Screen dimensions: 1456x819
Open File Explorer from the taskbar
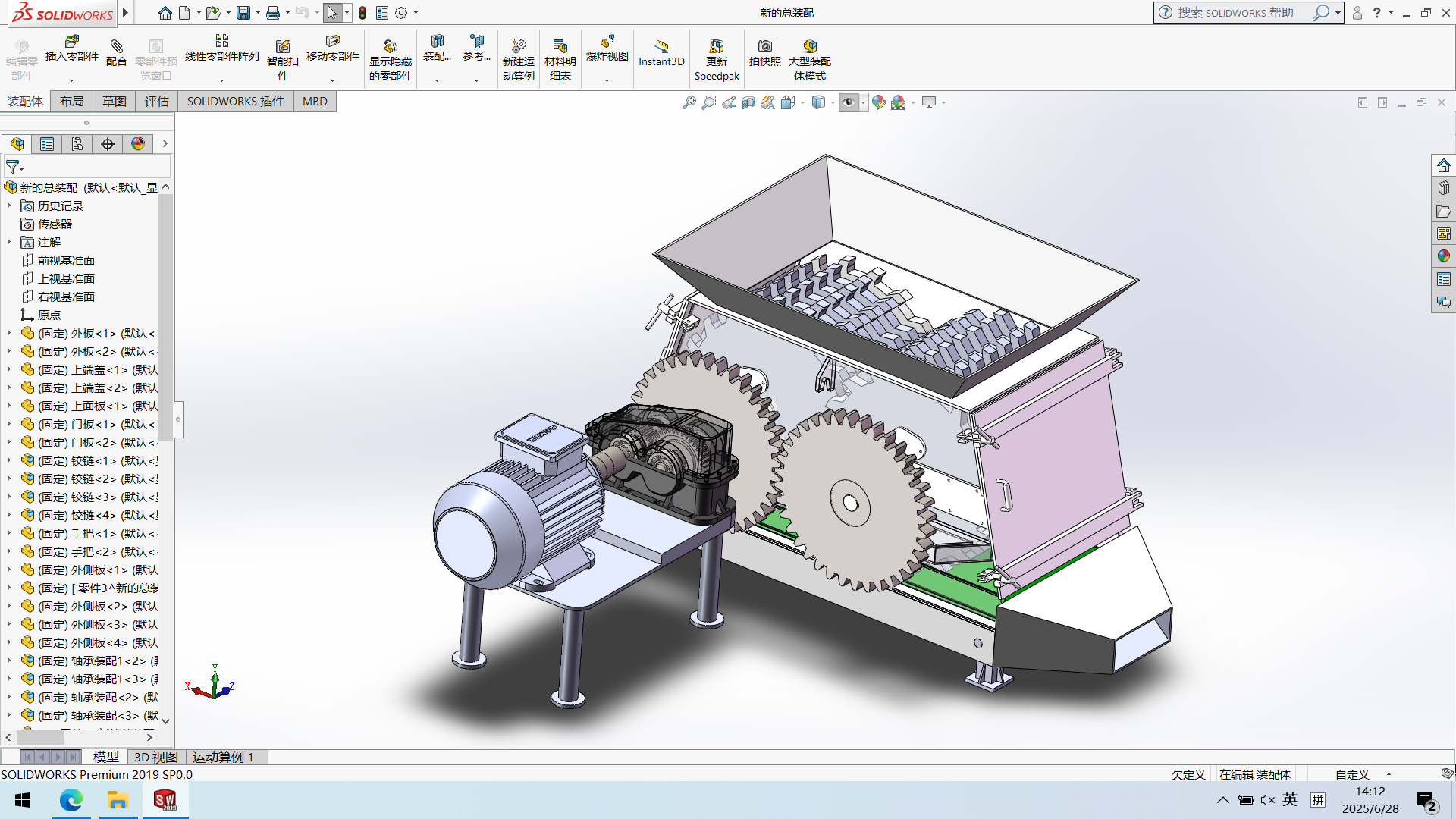pyautogui.click(x=118, y=800)
